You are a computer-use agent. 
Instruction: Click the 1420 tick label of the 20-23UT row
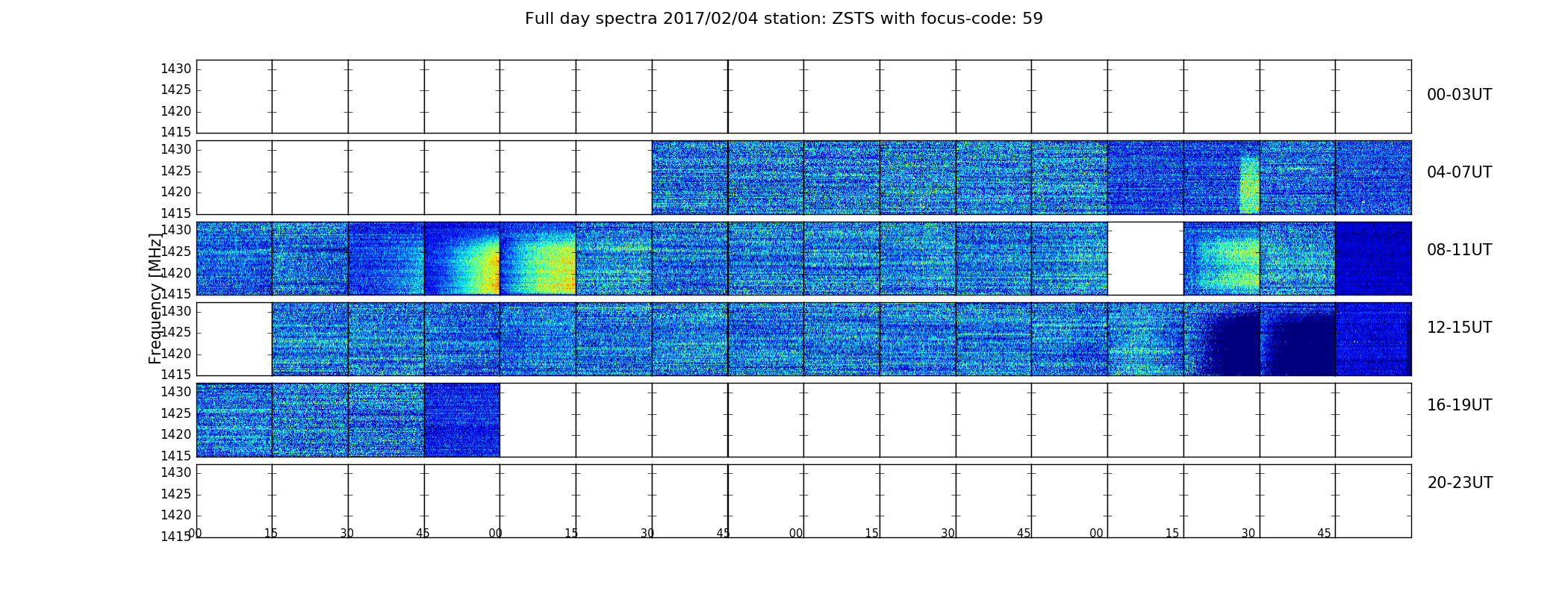[176, 515]
